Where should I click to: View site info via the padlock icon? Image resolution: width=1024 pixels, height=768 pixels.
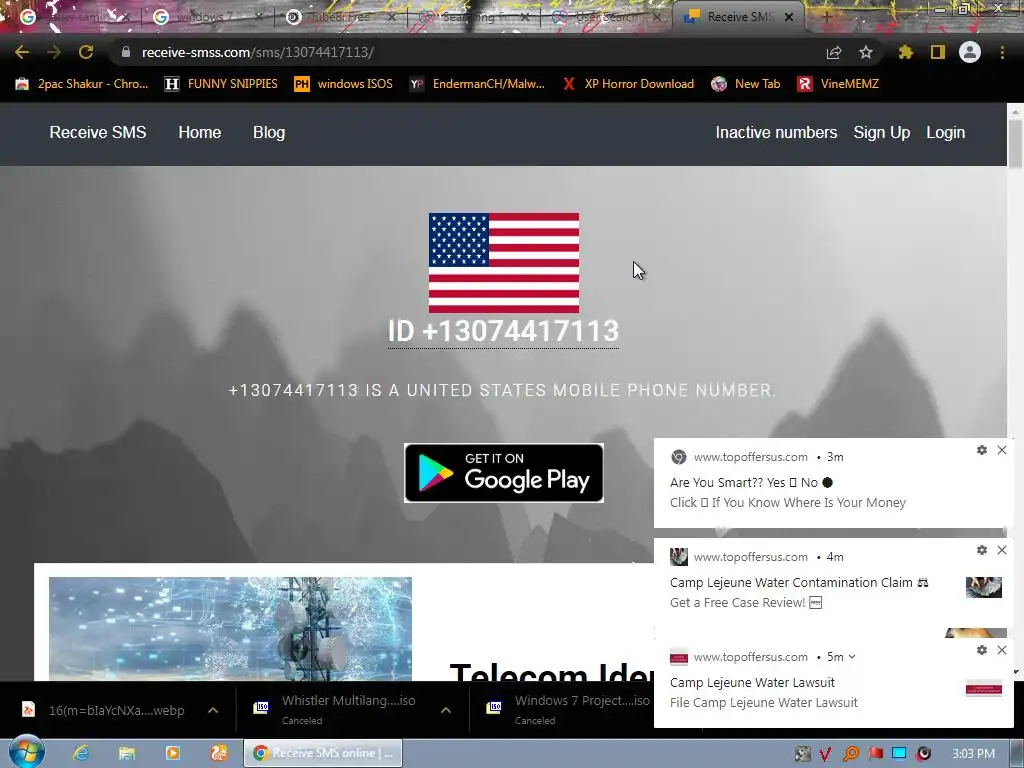pos(126,52)
